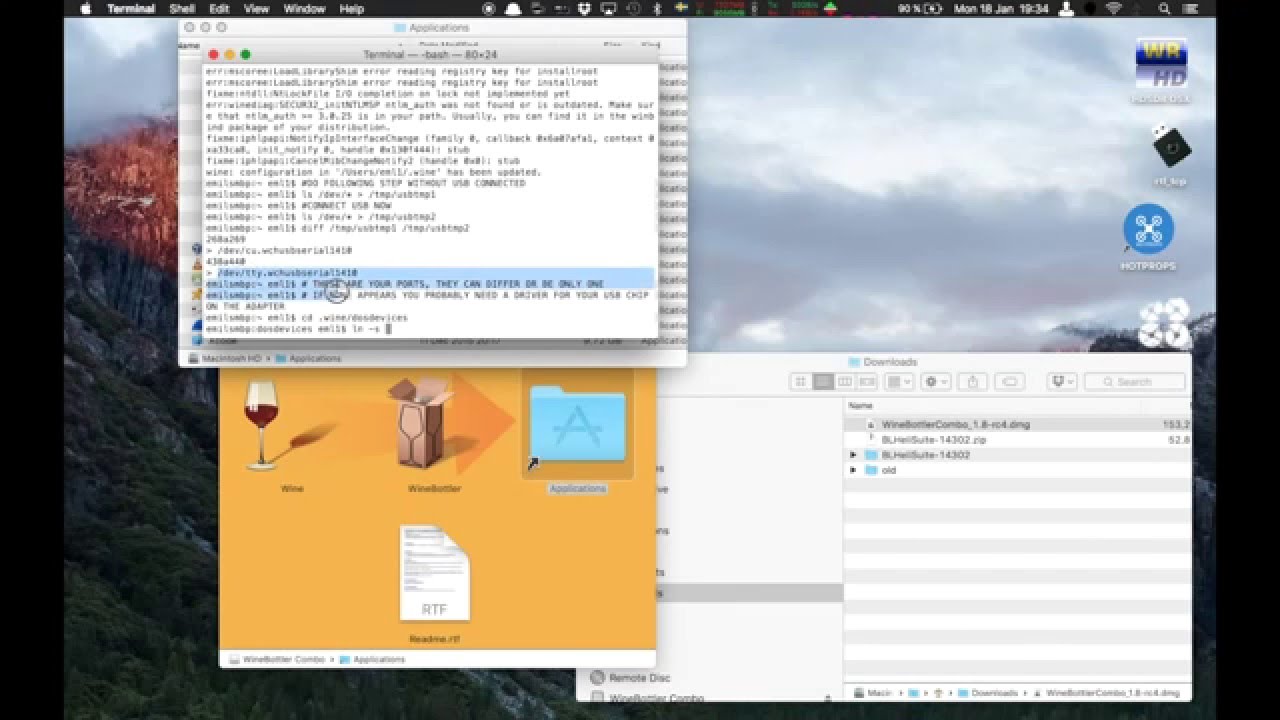Open the View menu
This screenshot has width=1280, height=720.
256,9
